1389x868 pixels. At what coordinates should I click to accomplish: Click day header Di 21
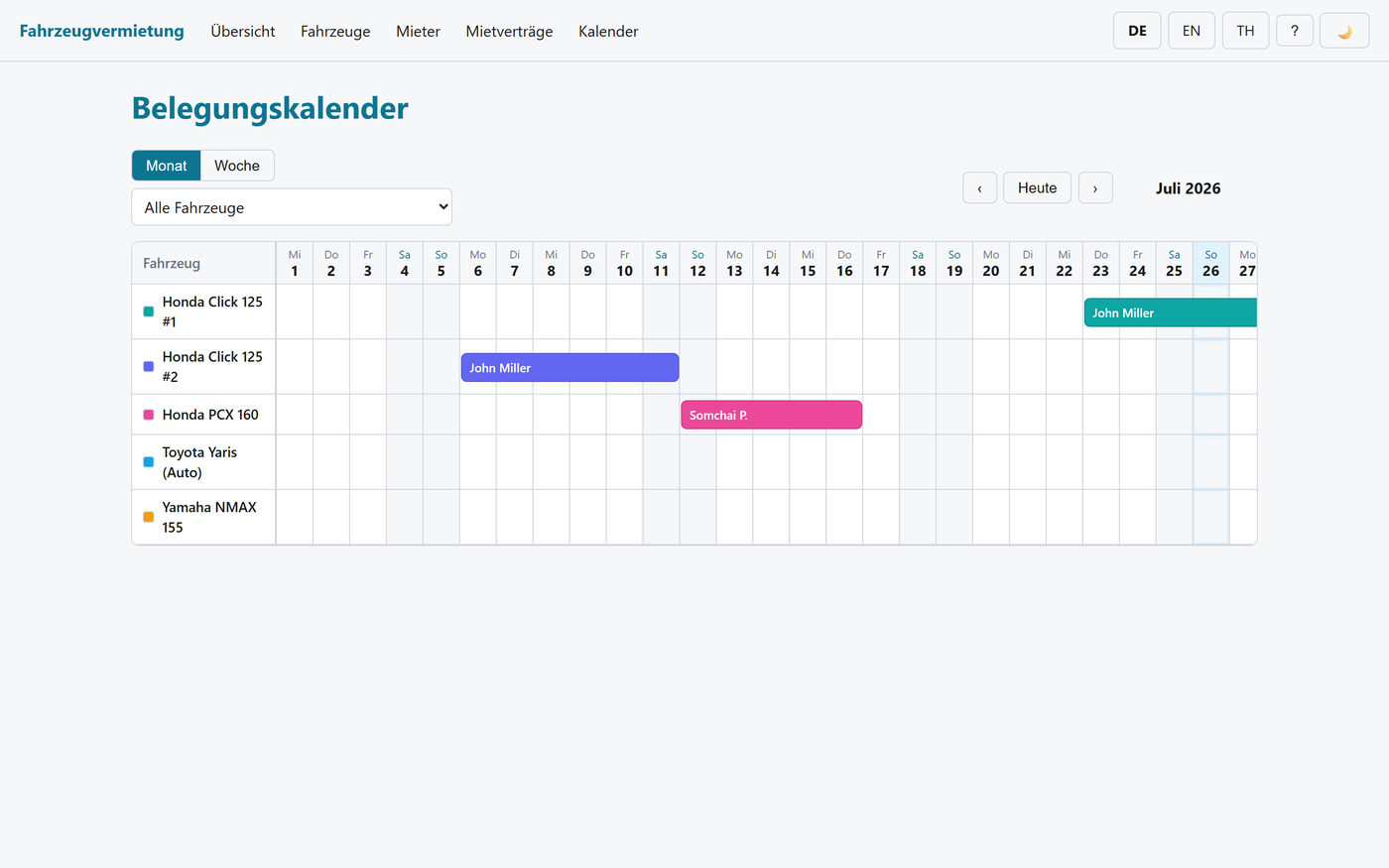point(1028,263)
